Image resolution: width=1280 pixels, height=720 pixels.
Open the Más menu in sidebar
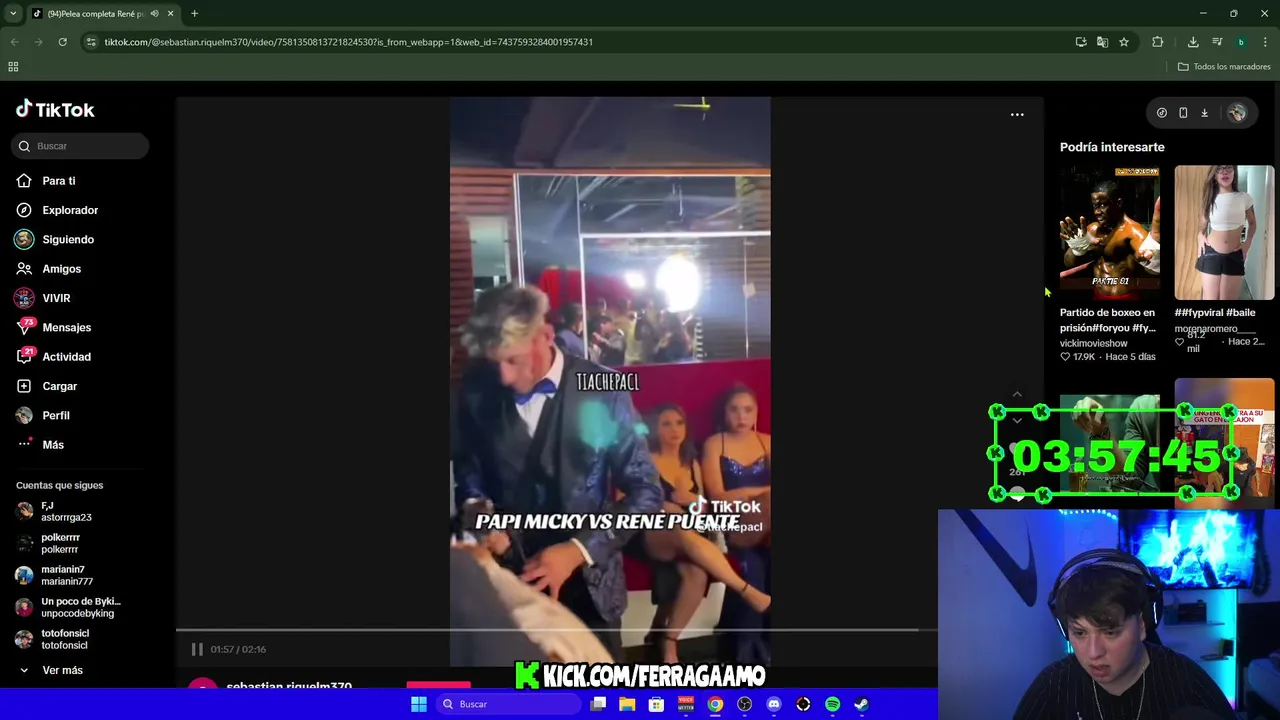[52, 445]
